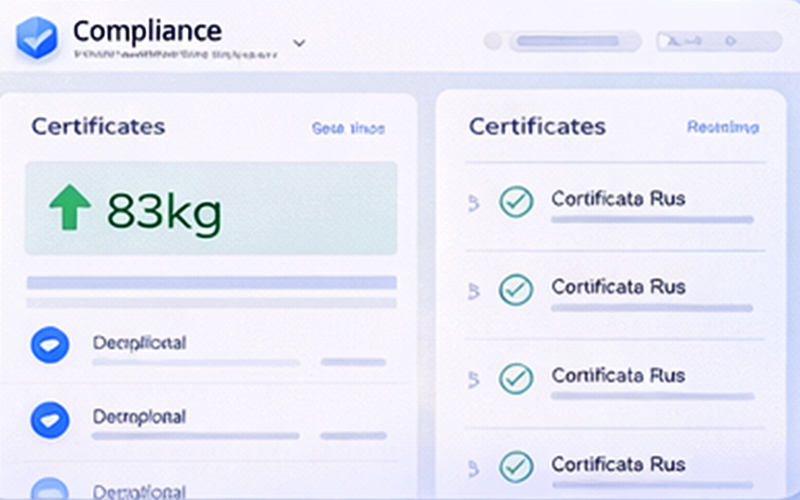800x500 pixels.
Task: Click the link beside right Certificates heading
Action: (722, 128)
